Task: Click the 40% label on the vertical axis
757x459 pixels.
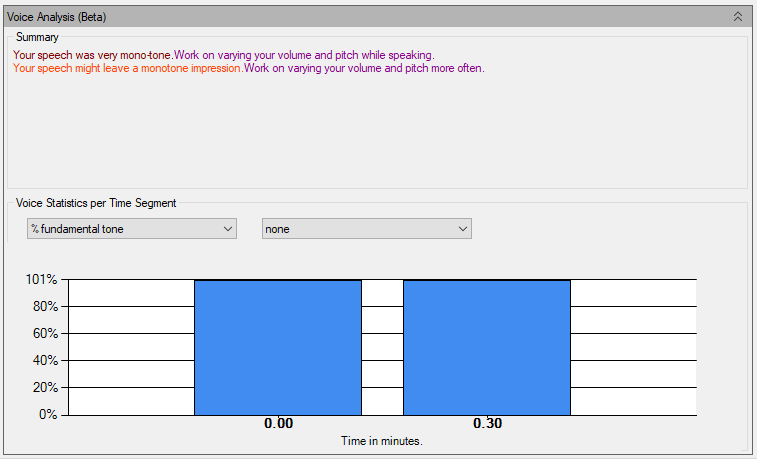Action: click(x=43, y=361)
